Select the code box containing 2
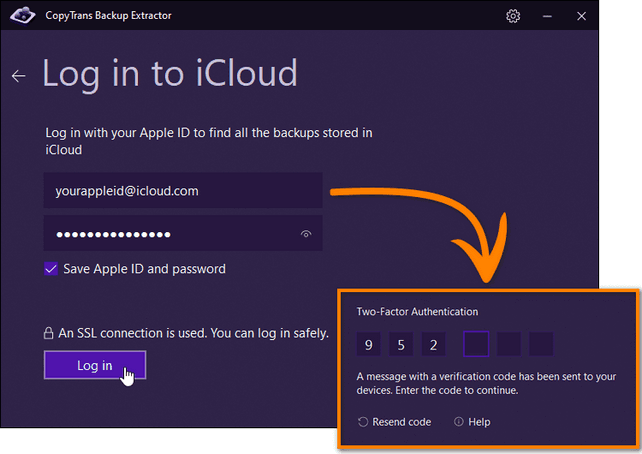 pos(434,344)
